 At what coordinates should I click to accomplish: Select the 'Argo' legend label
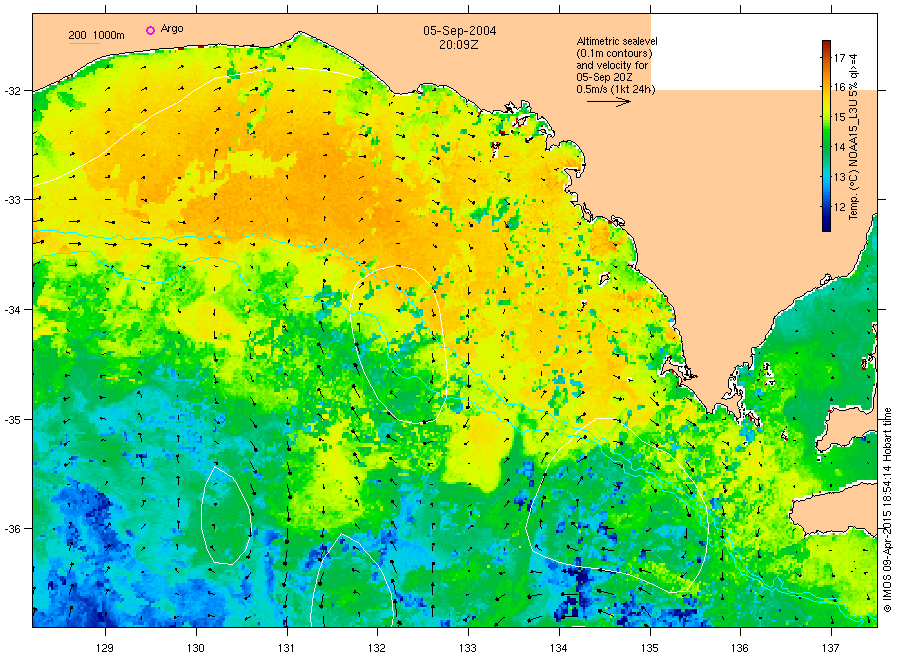pyautogui.click(x=172, y=29)
